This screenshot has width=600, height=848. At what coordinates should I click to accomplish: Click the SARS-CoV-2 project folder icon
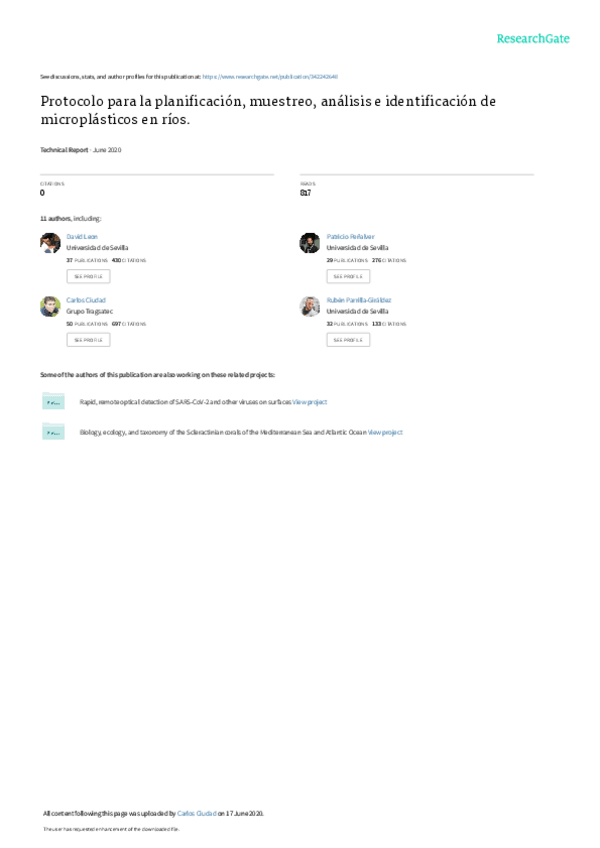tap(54, 401)
